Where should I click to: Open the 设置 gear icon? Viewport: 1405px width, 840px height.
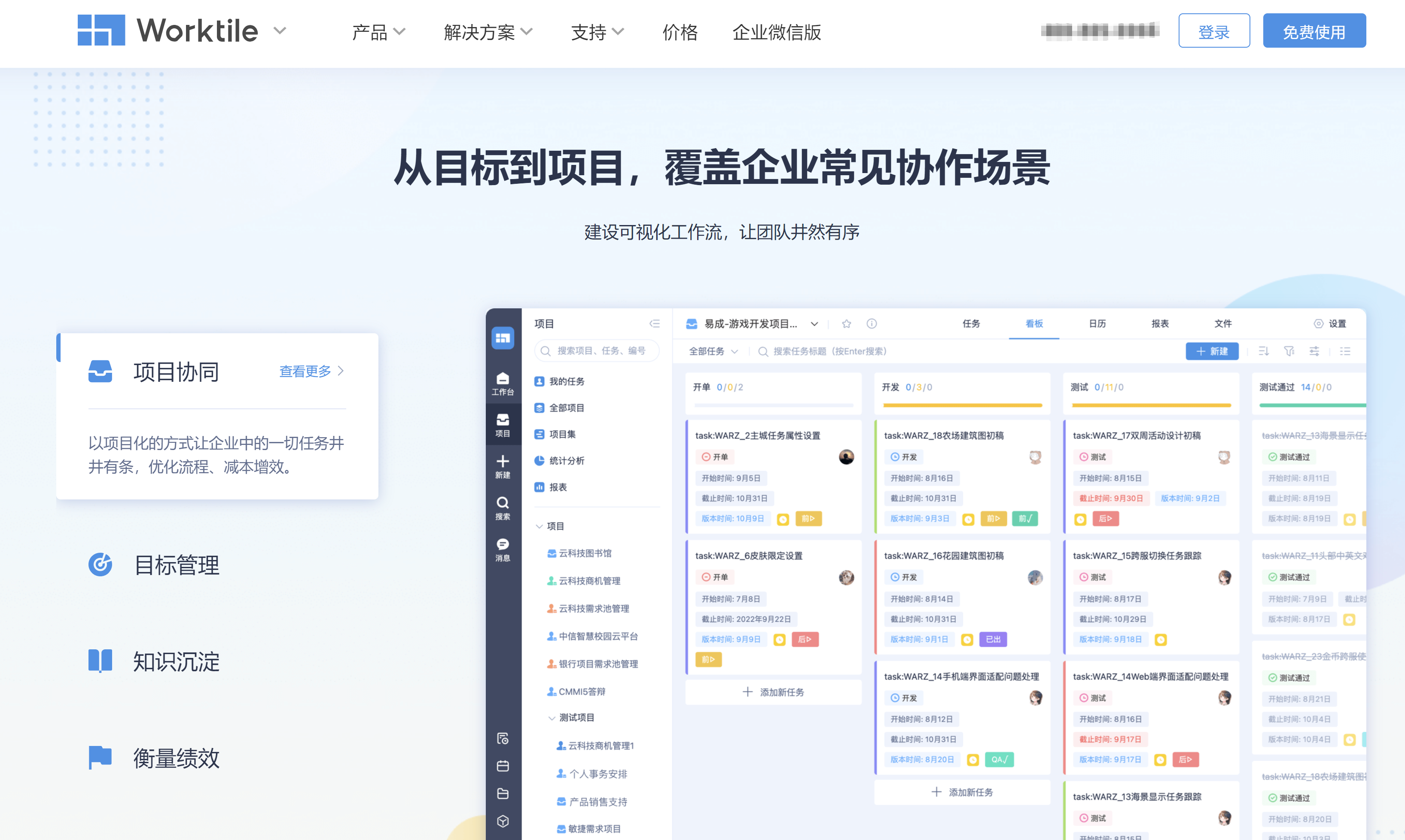point(1318,324)
